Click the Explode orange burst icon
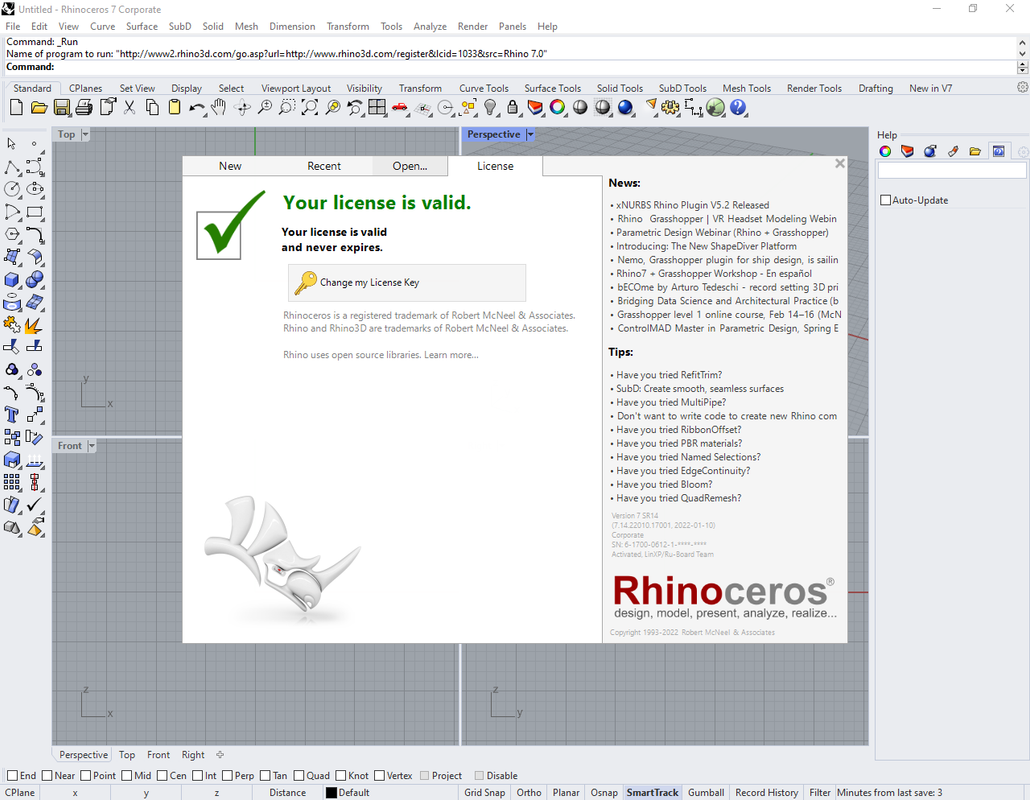The width and height of the screenshot is (1030, 800). (34, 324)
